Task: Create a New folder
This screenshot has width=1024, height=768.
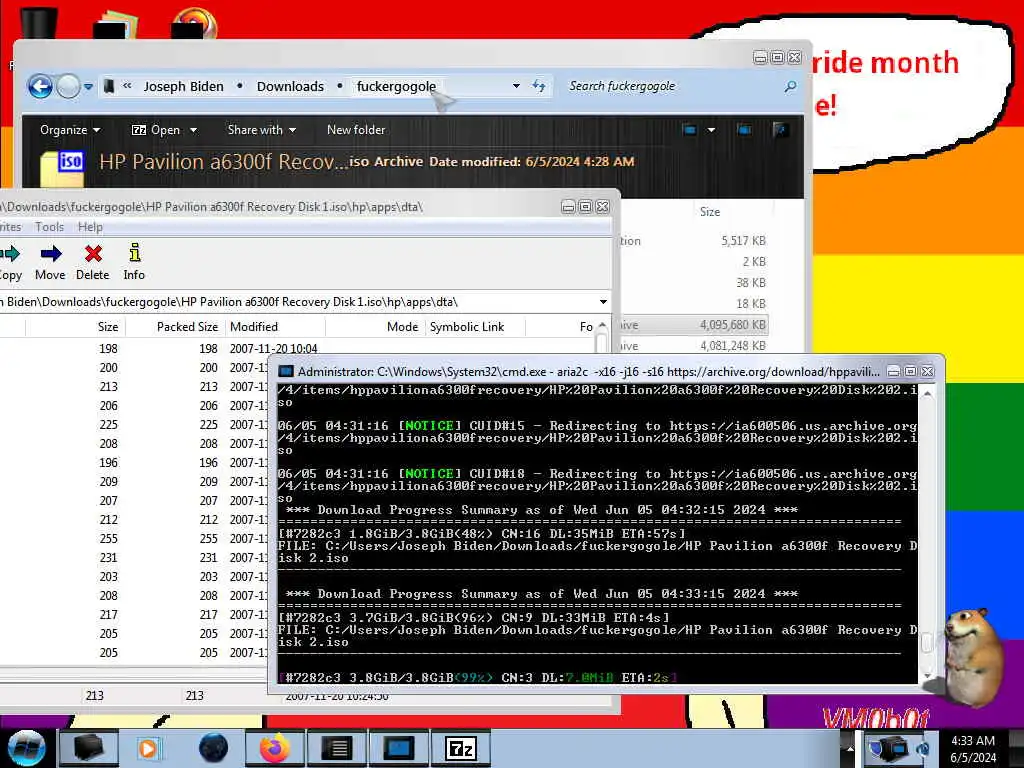Action: coord(356,130)
